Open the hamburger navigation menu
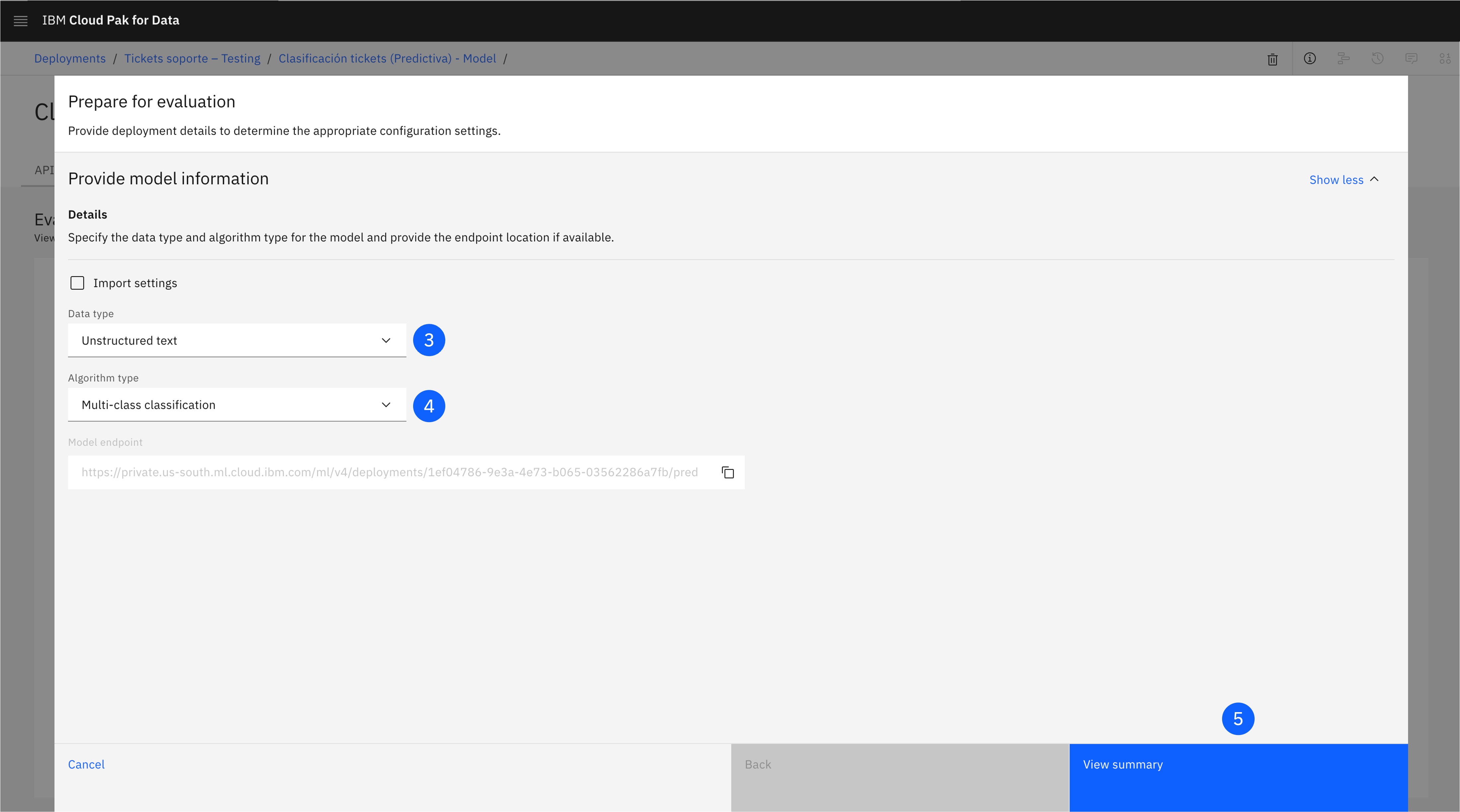This screenshot has width=1460, height=812. (20, 21)
